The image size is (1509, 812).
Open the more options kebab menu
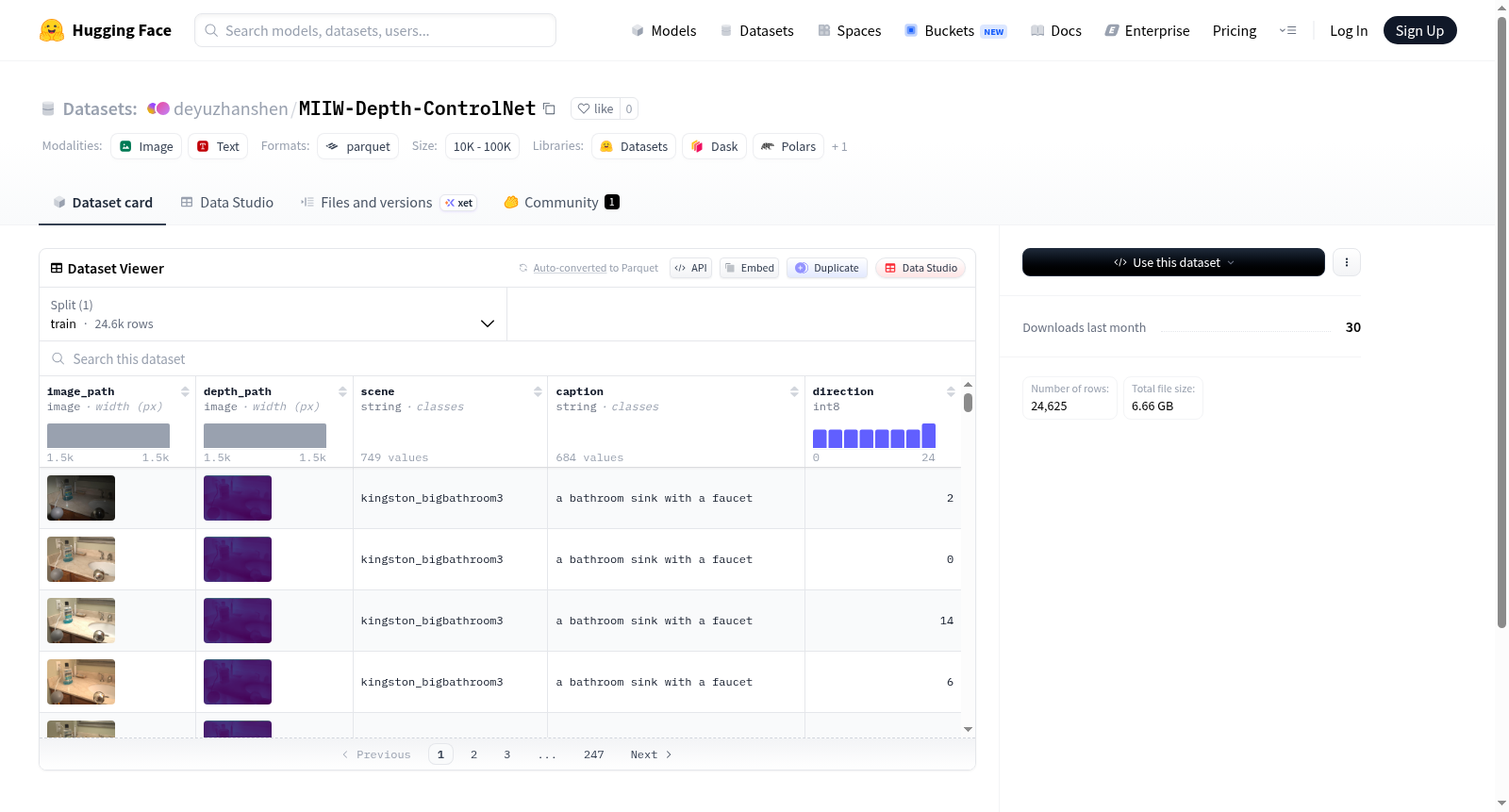click(x=1347, y=262)
